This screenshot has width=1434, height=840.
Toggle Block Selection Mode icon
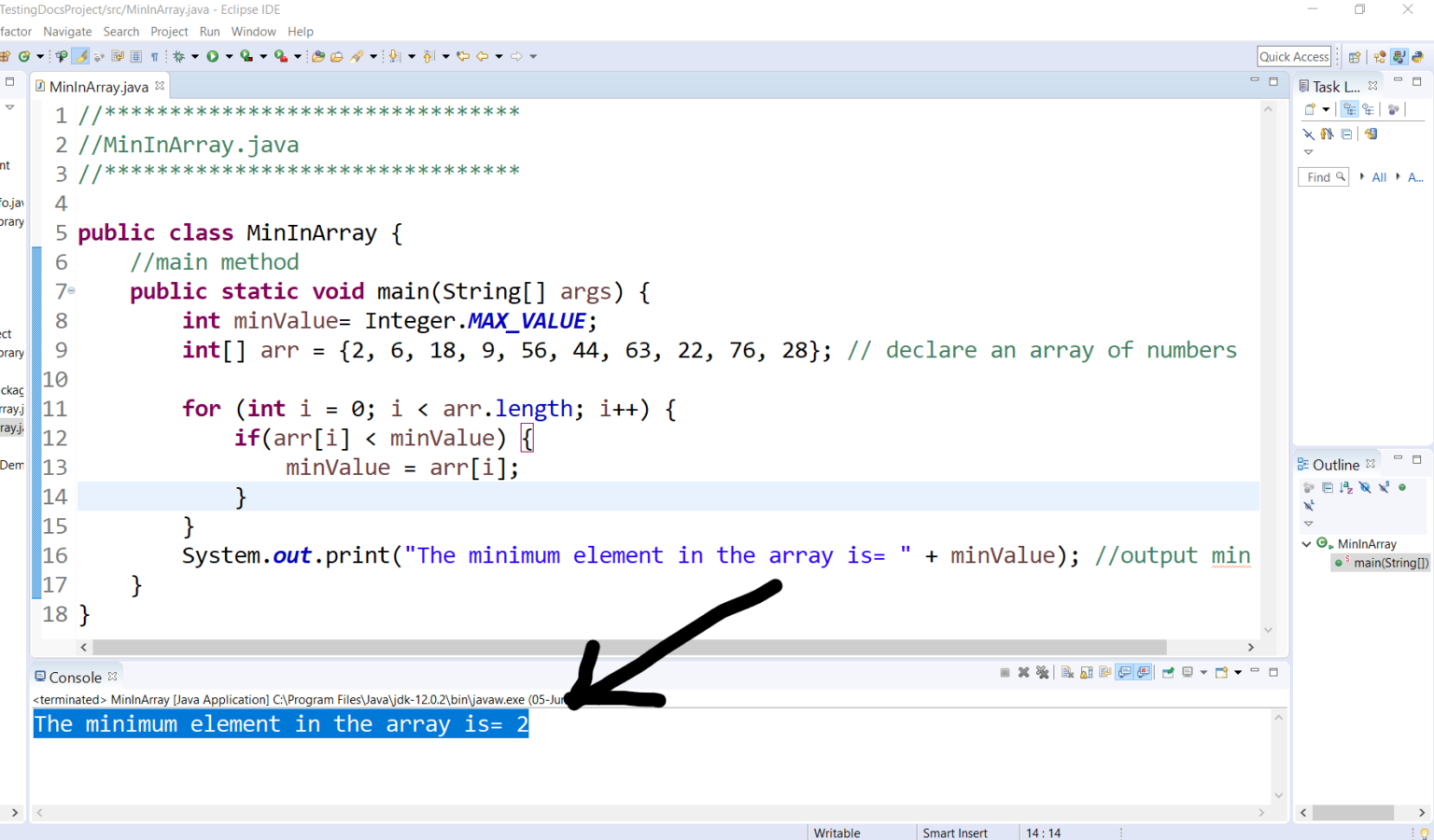[x=135, y=56]
